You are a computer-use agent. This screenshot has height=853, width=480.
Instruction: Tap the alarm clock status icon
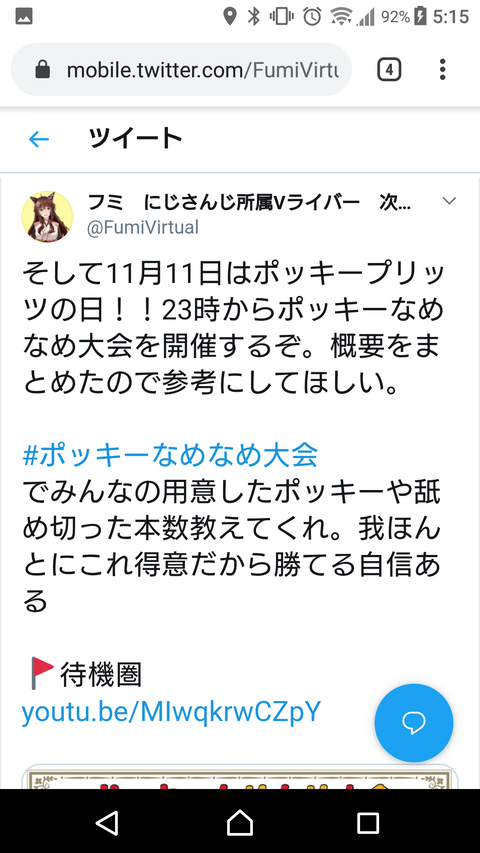312,16
